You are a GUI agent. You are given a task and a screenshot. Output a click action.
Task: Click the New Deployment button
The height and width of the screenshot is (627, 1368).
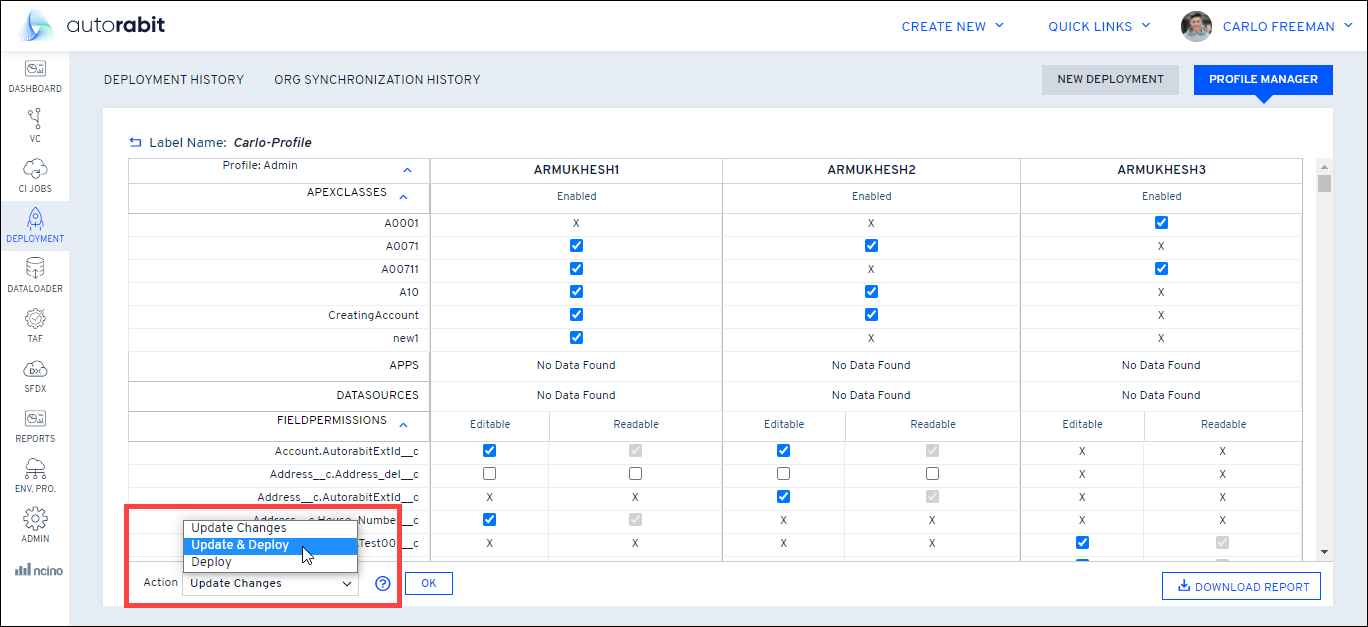[x=1110, y=80]
